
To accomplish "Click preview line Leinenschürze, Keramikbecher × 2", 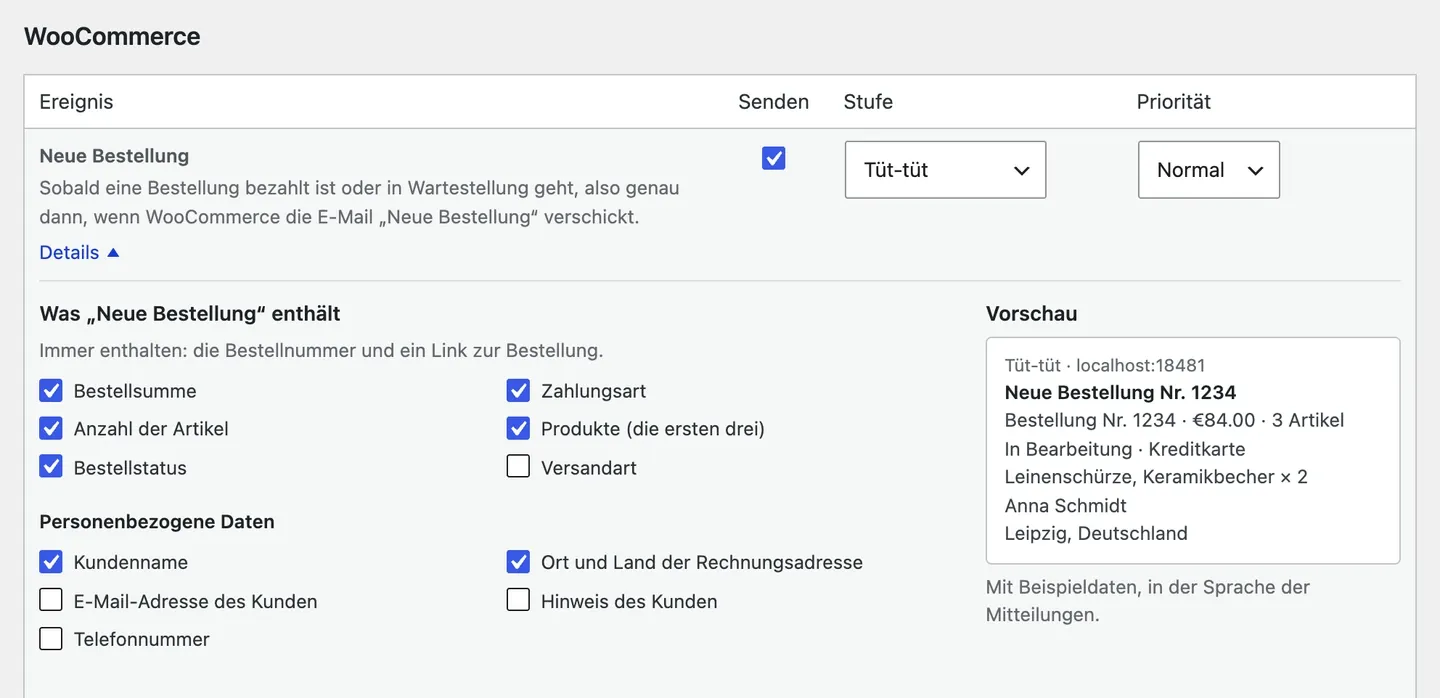I will [x=1156, y=477].
